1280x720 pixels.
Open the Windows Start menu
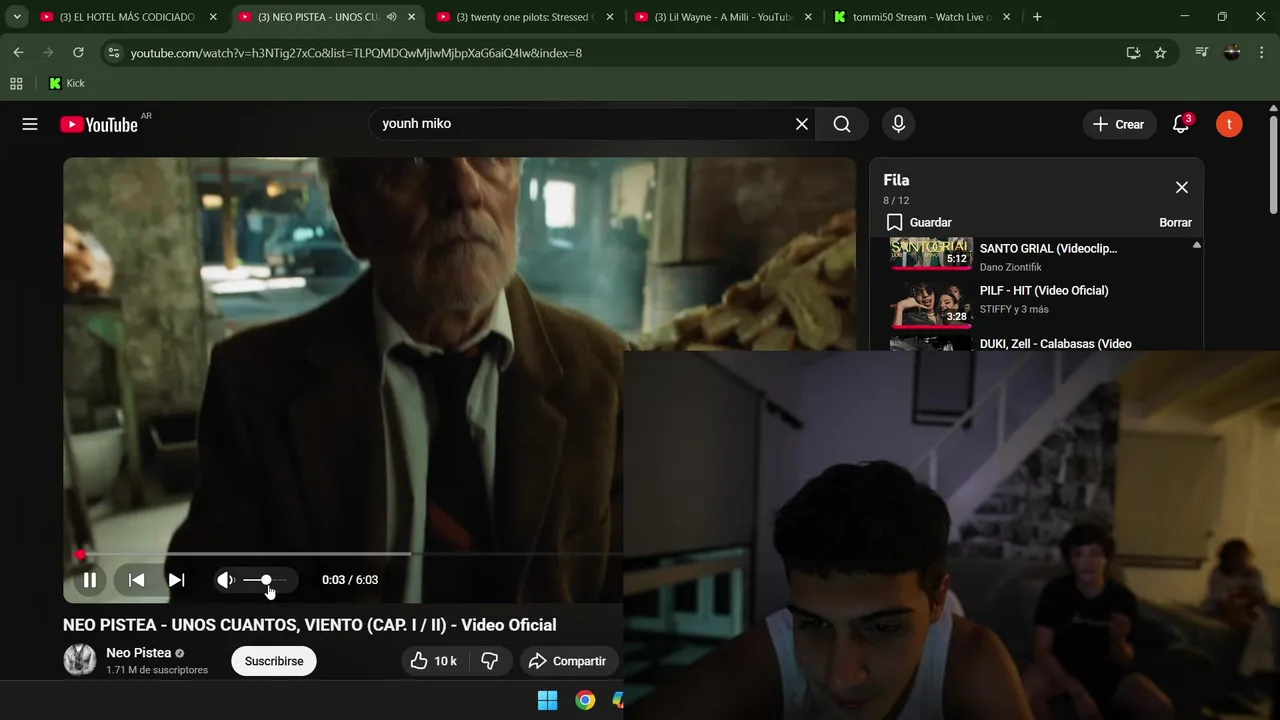pyautogui.click(x=547, y=700)
